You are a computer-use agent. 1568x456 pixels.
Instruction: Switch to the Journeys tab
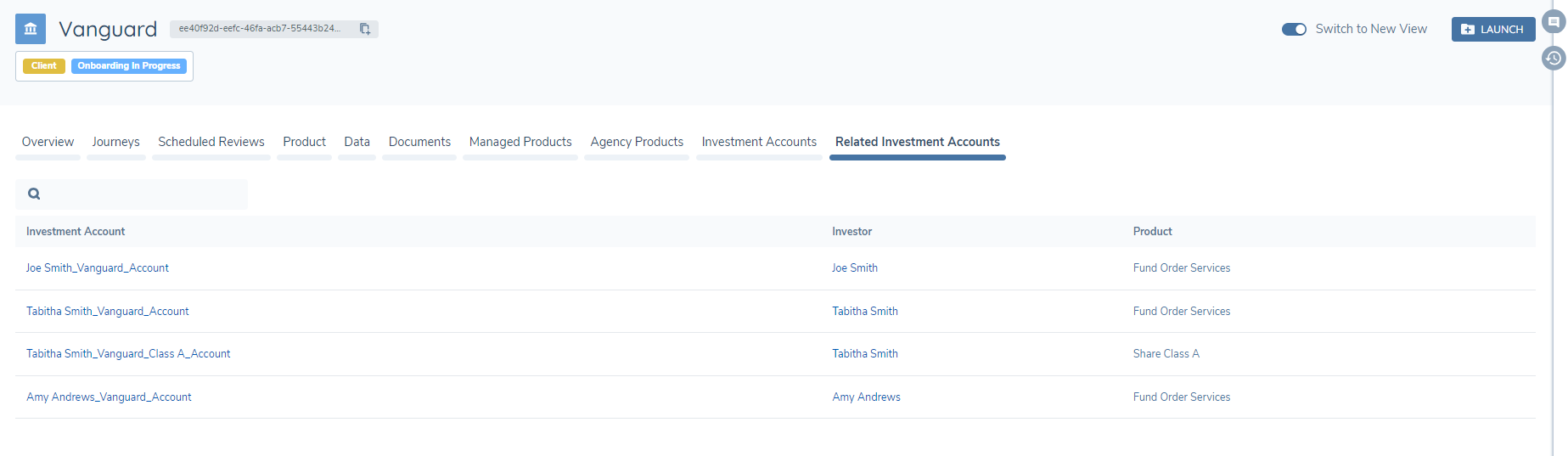[115, 142]
